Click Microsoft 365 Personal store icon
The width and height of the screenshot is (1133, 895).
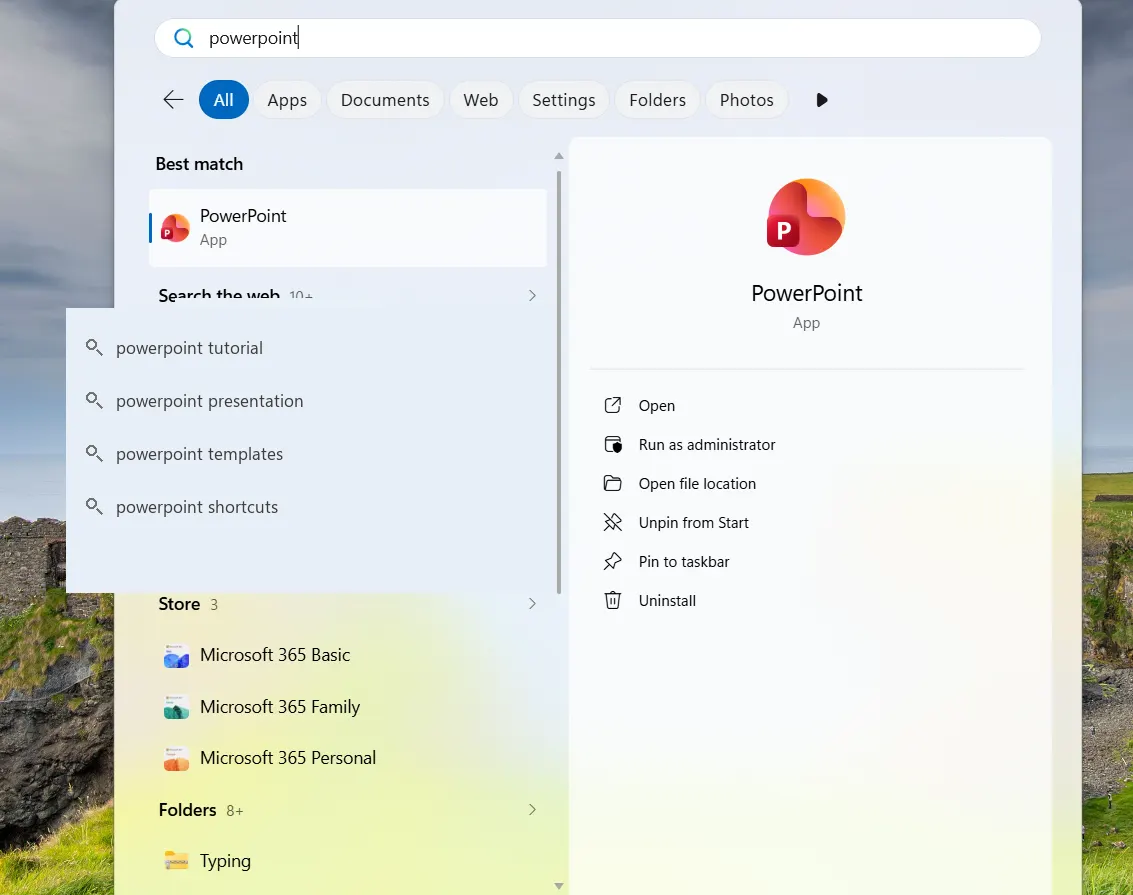(x=176, y=758)
